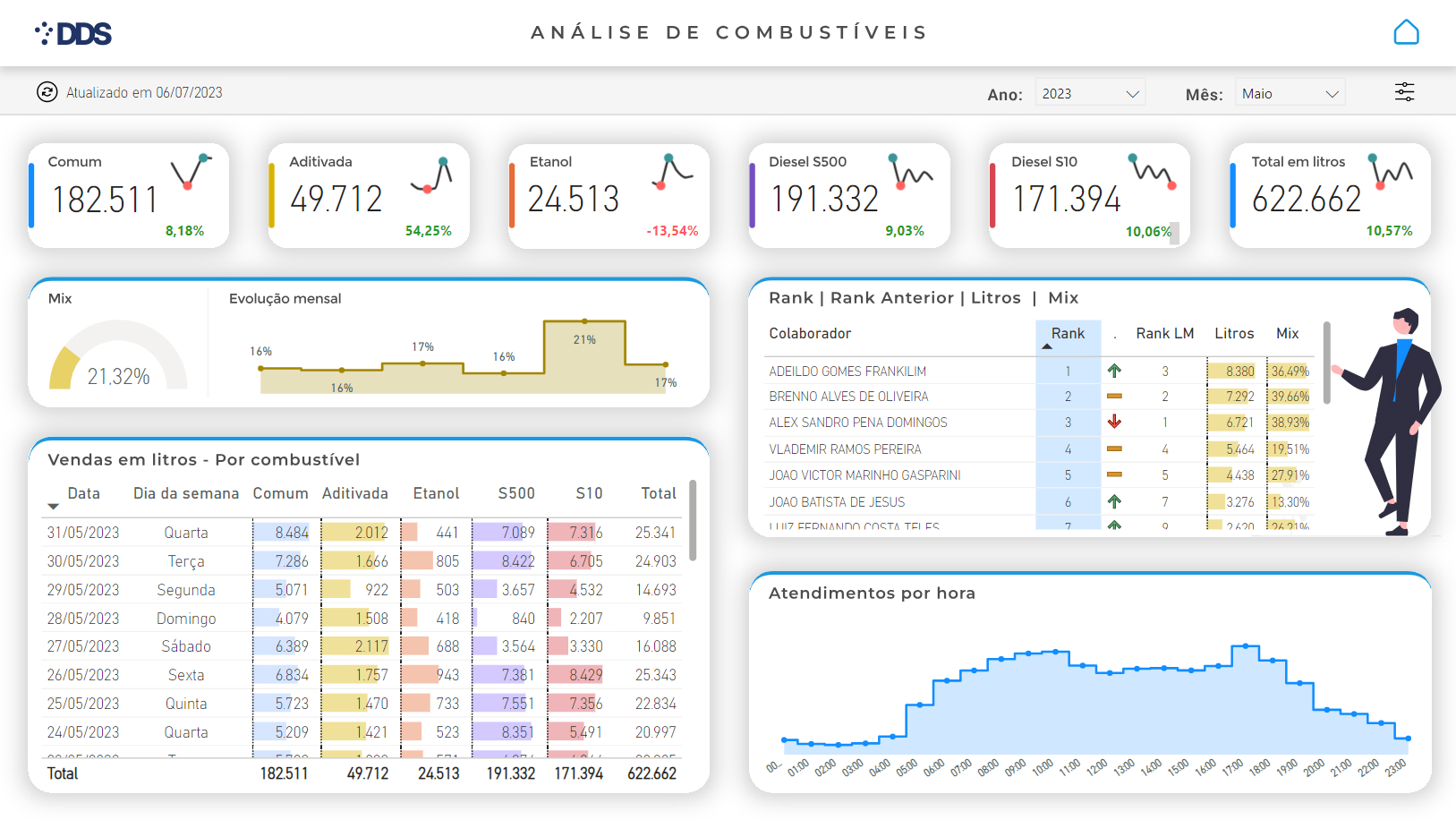This screenshot has width=1456, height=820.
Task: Click the 17:00 peak in Atendimentos chart
Action: point(1245,645)
